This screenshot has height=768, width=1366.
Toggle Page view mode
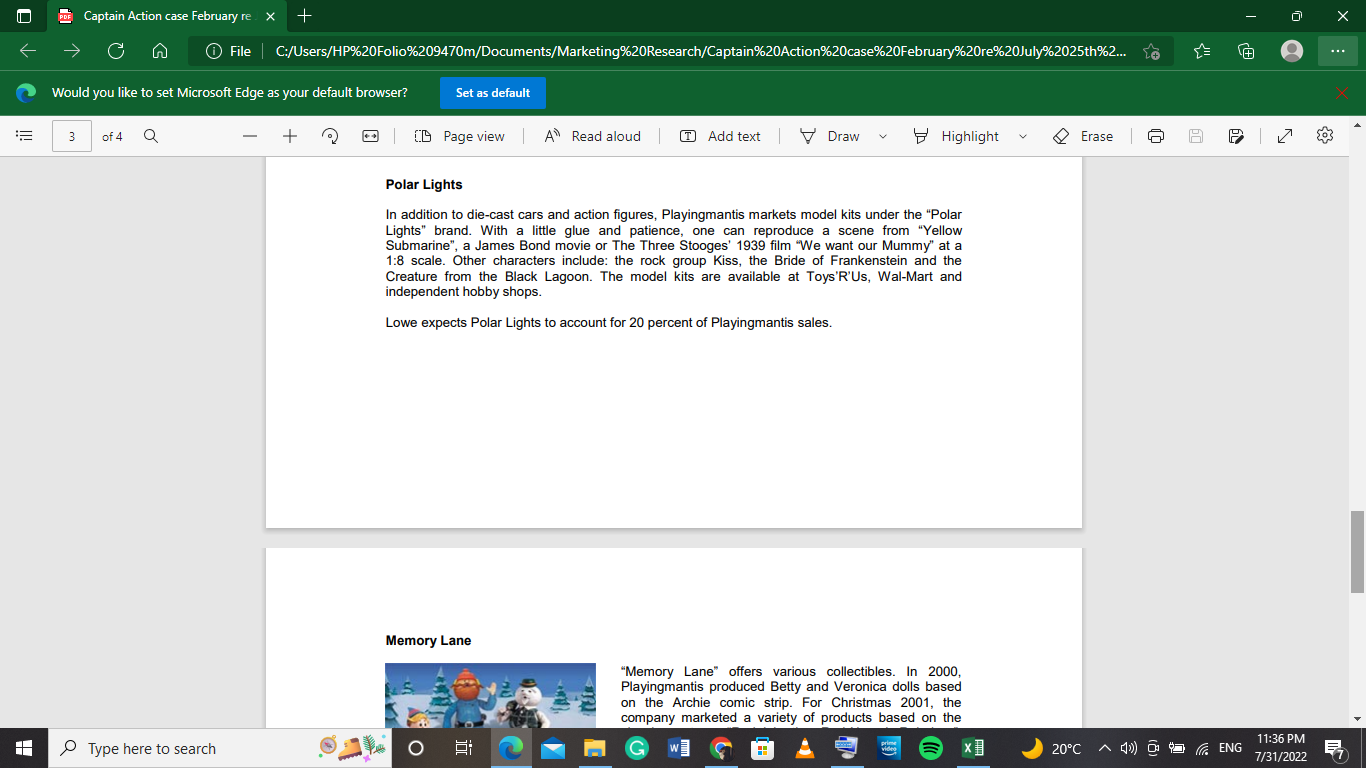(460, 136)
